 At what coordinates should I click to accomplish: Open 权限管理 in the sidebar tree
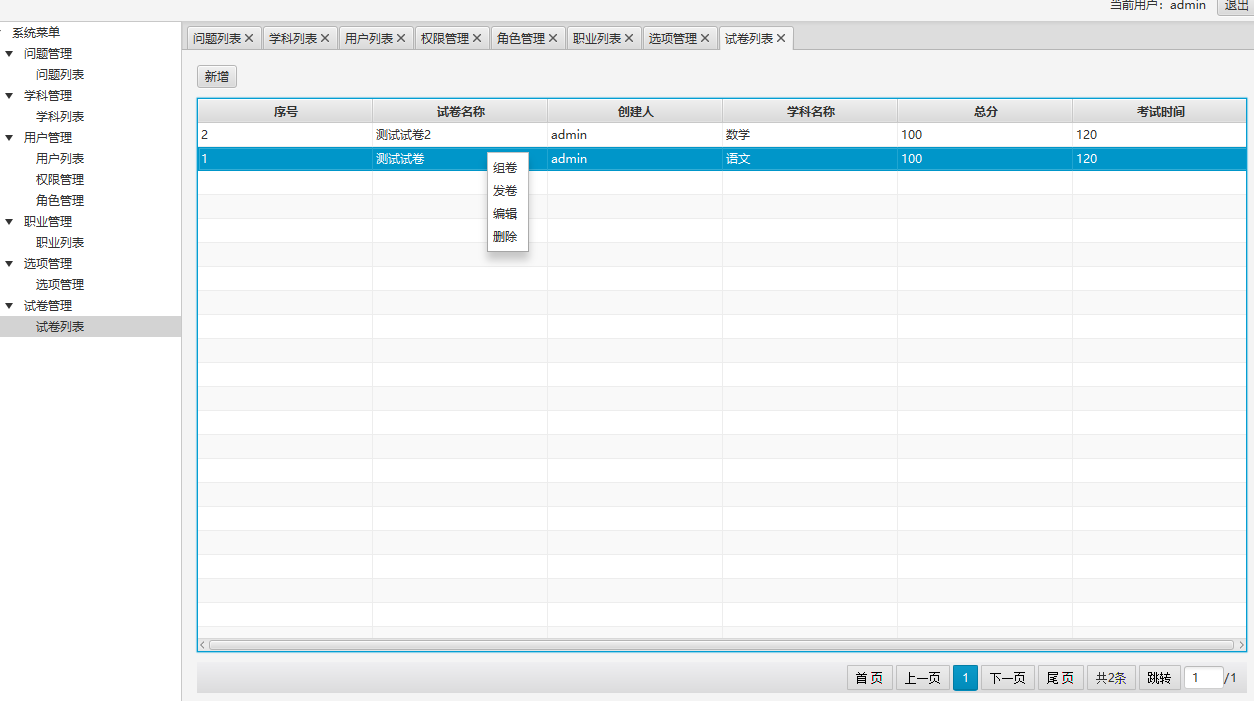click(60, 180)
